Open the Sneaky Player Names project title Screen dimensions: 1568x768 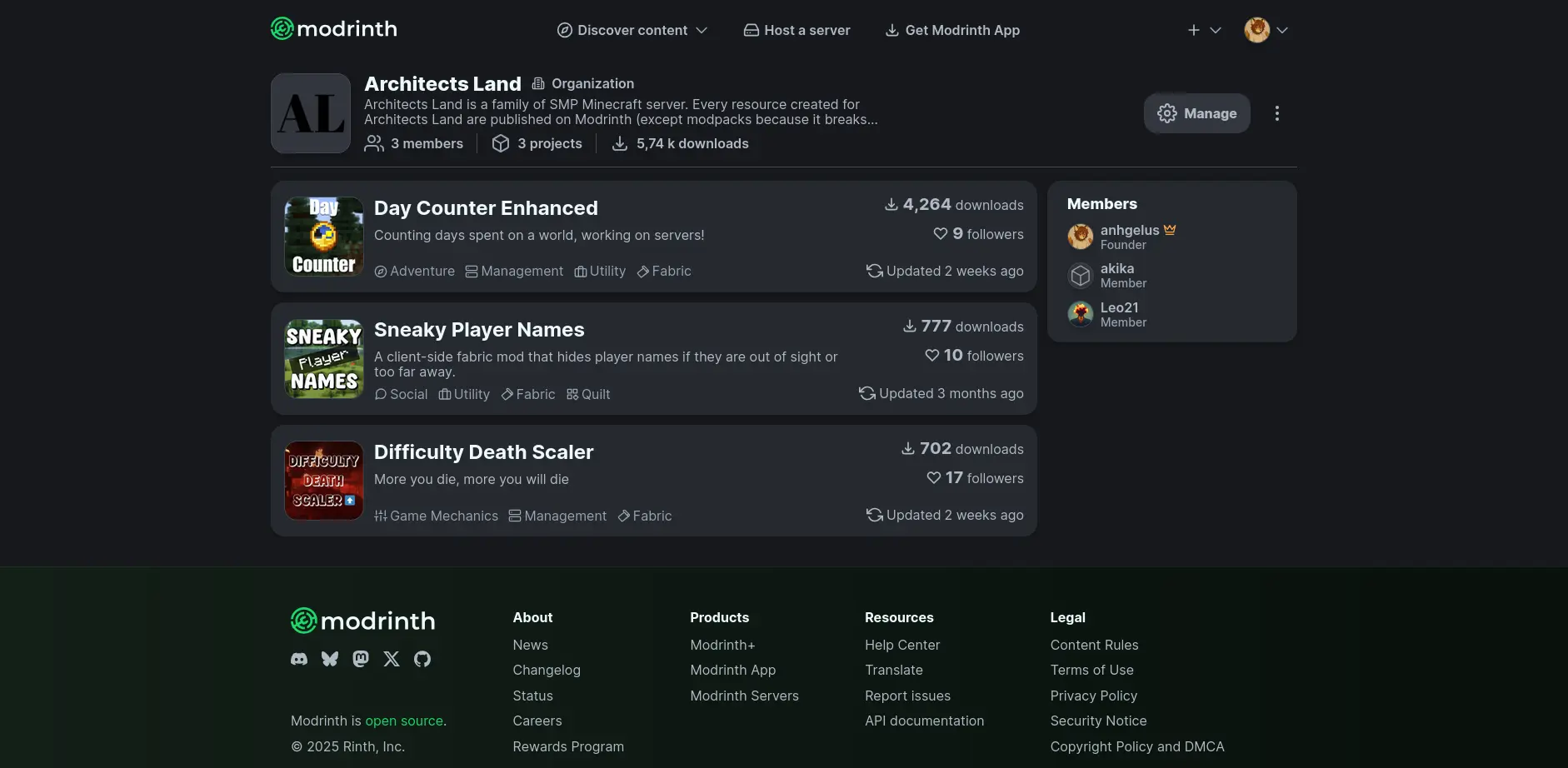pos(479,330)
